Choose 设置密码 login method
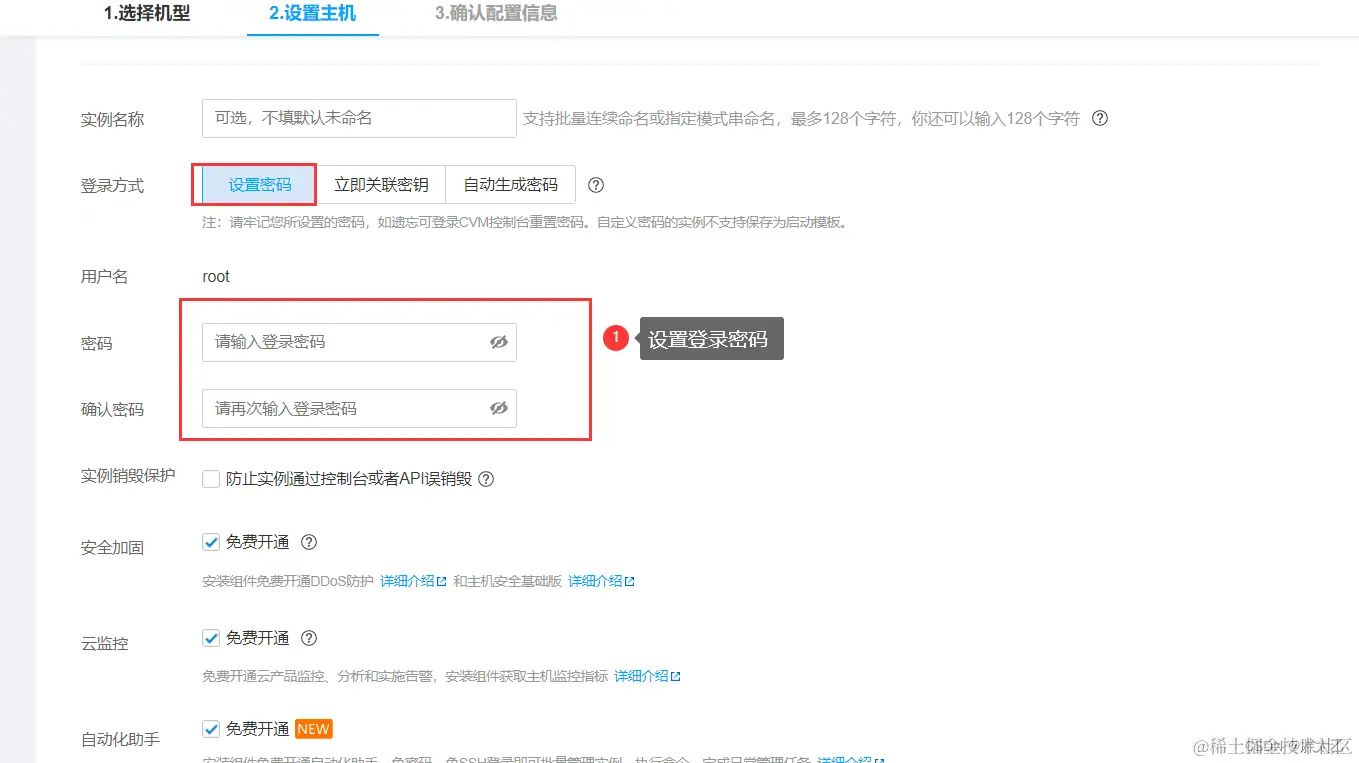This screenshot has width=1359, height=763. point(260,185)
